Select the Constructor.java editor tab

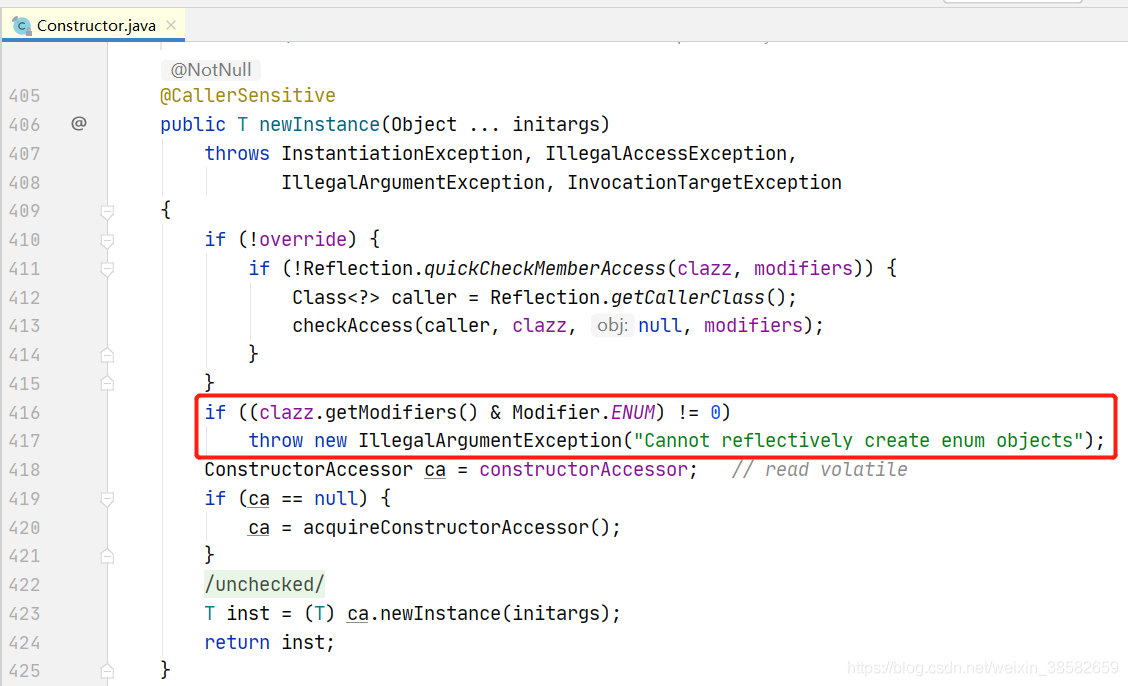(x=94, y=26)
